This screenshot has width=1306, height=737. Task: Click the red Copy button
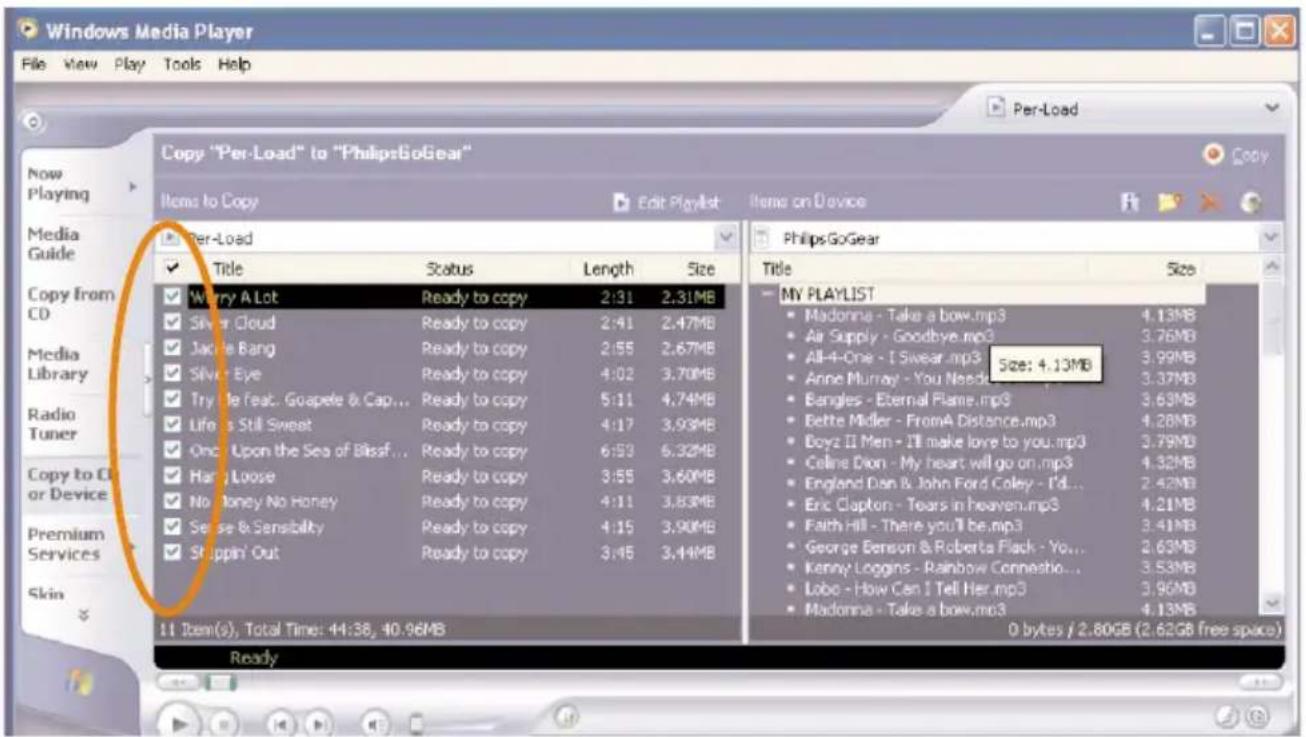pyautogui.click(x=1236, y=156)
